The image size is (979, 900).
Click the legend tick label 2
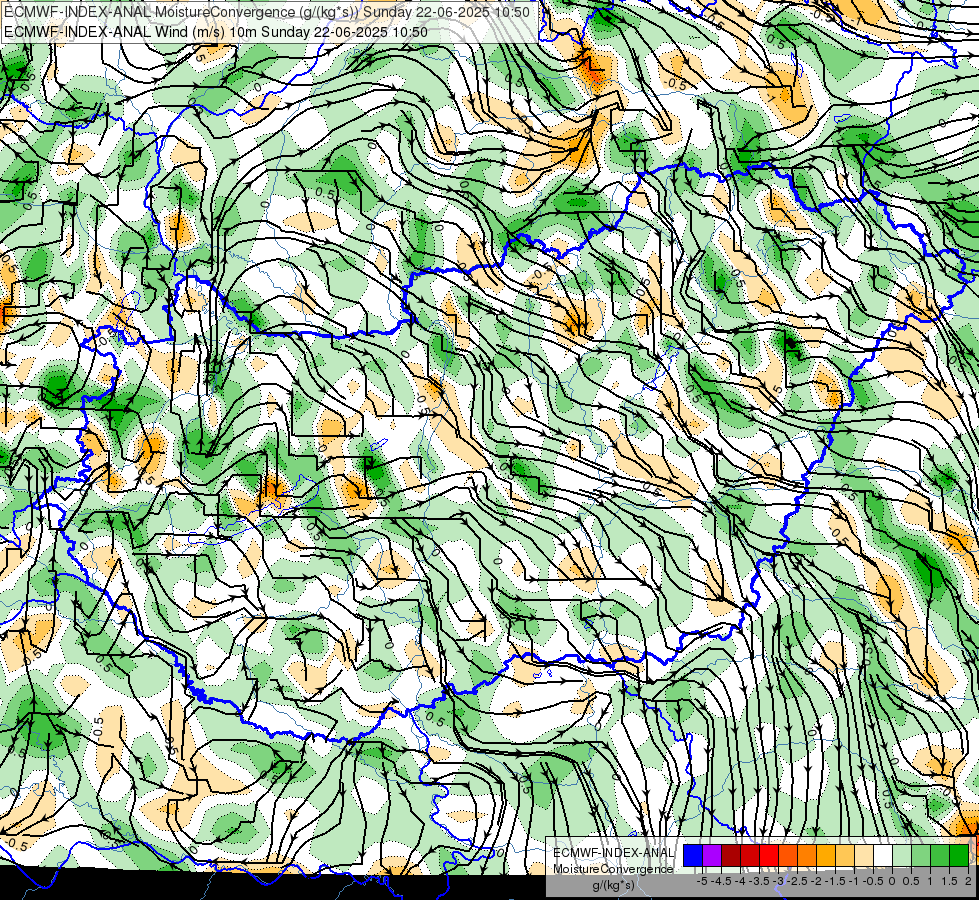click(968, 881)
